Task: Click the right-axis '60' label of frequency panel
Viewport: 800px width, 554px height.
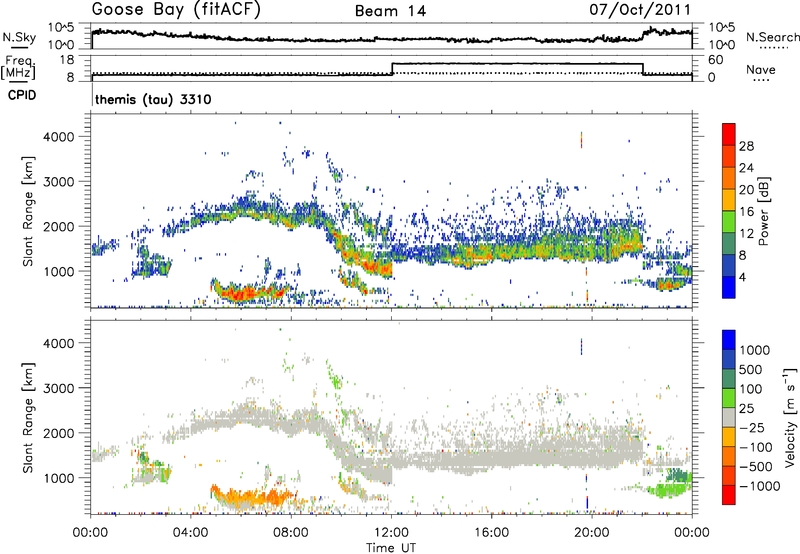Action: pos(715,60)
